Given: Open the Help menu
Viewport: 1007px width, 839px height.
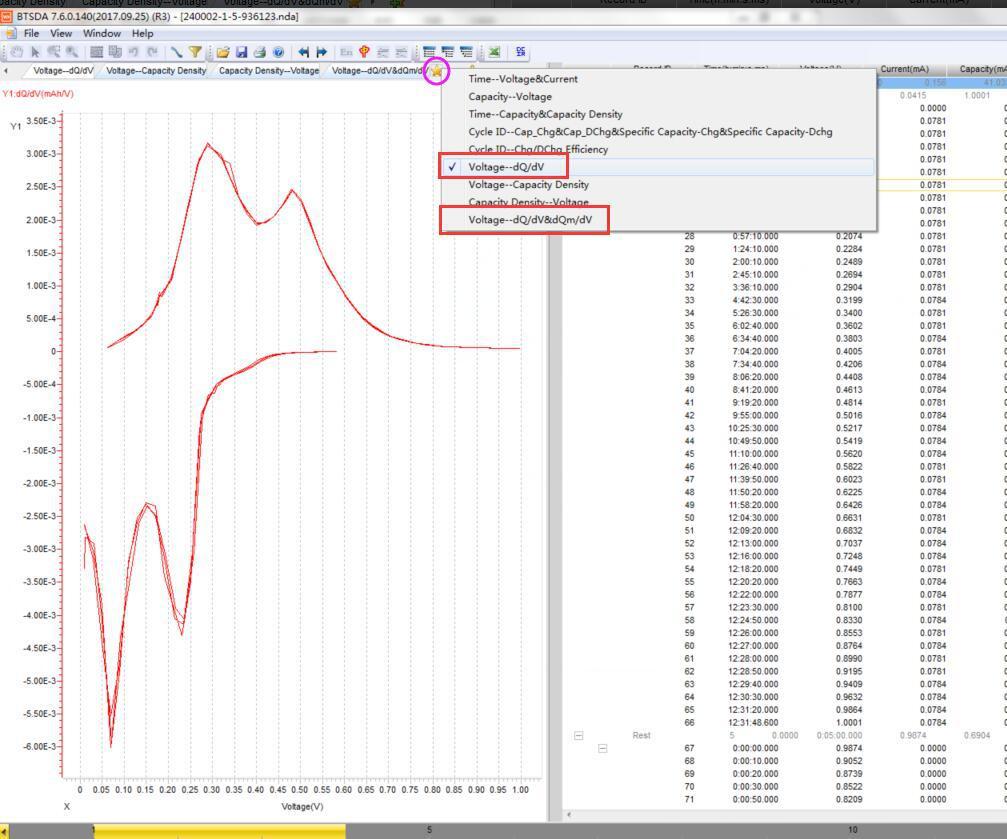Looking at the screenshot, I should point(143,33).
